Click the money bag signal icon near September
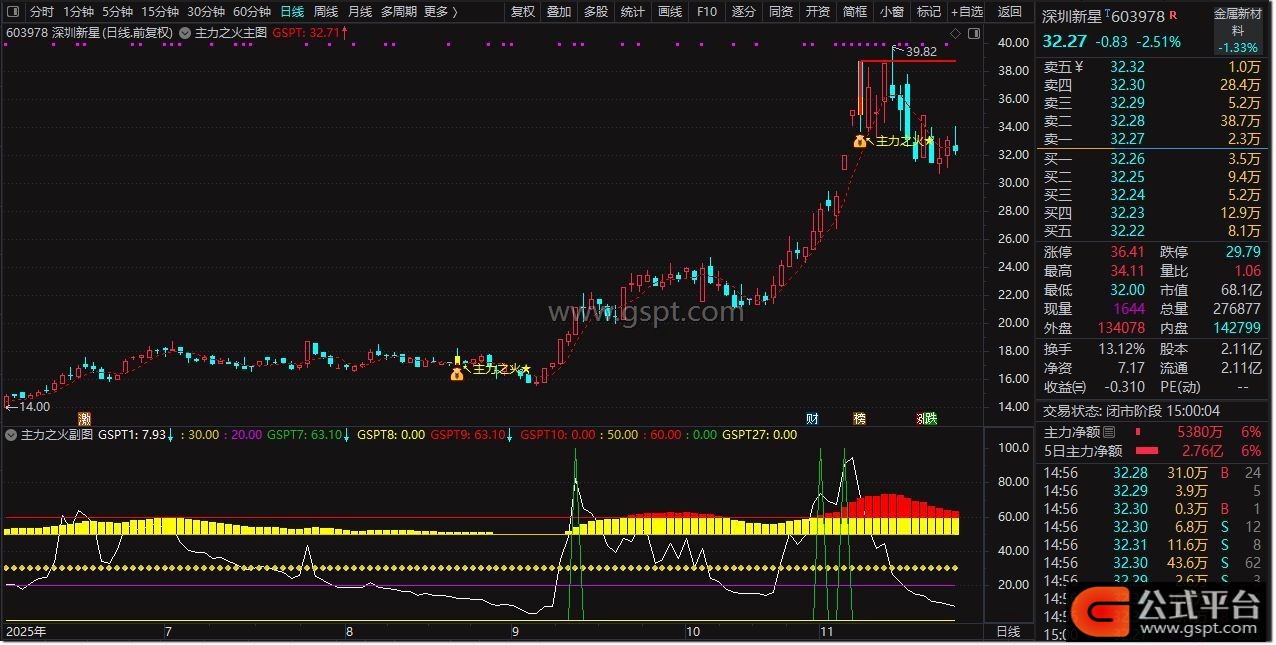 457,375
